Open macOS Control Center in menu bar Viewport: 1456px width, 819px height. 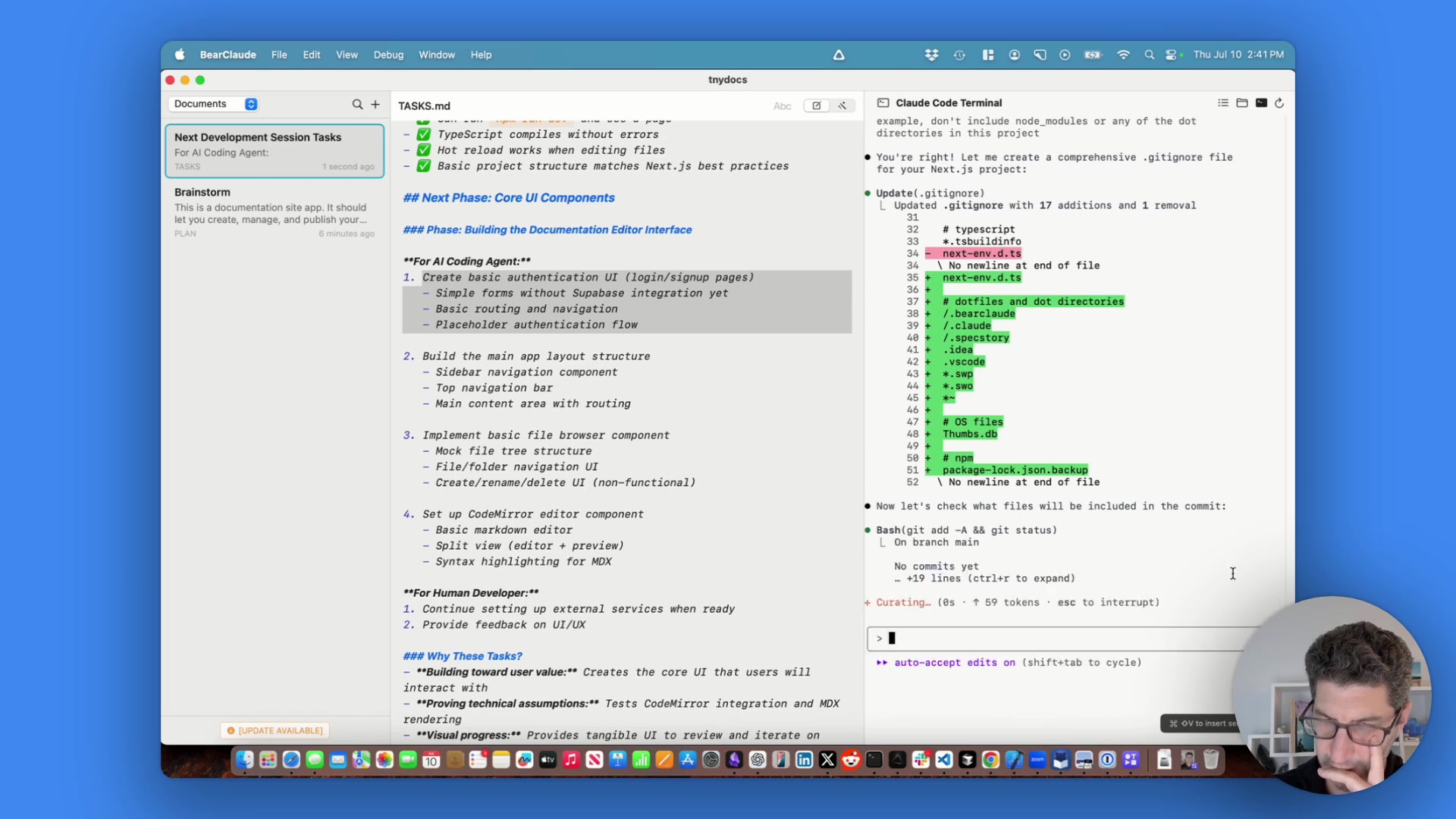(x=1172, y=55)
